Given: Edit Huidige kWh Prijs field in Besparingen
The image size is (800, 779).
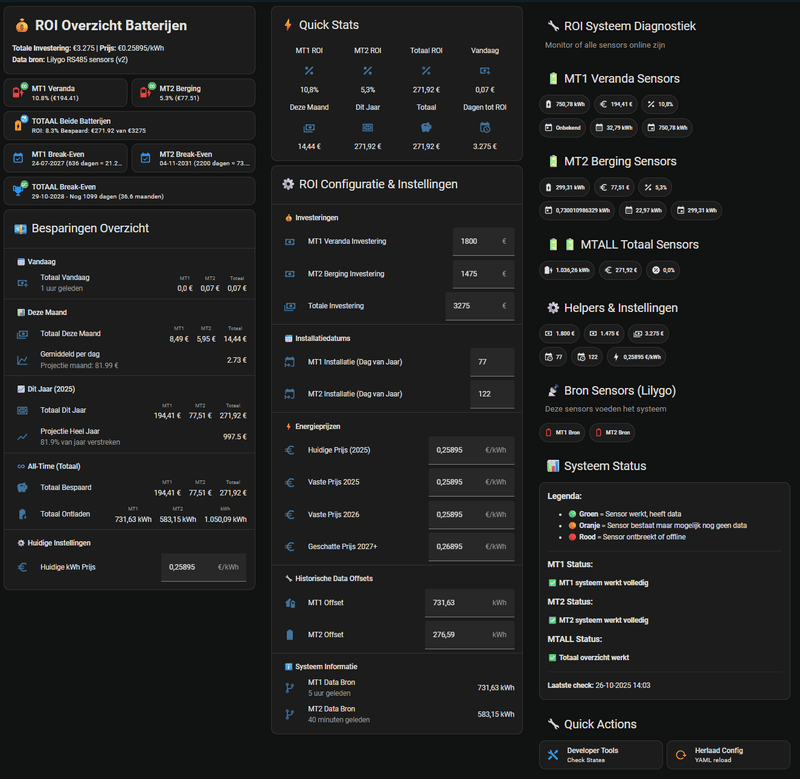Looking at the screenshot, I should click(204, 567).
